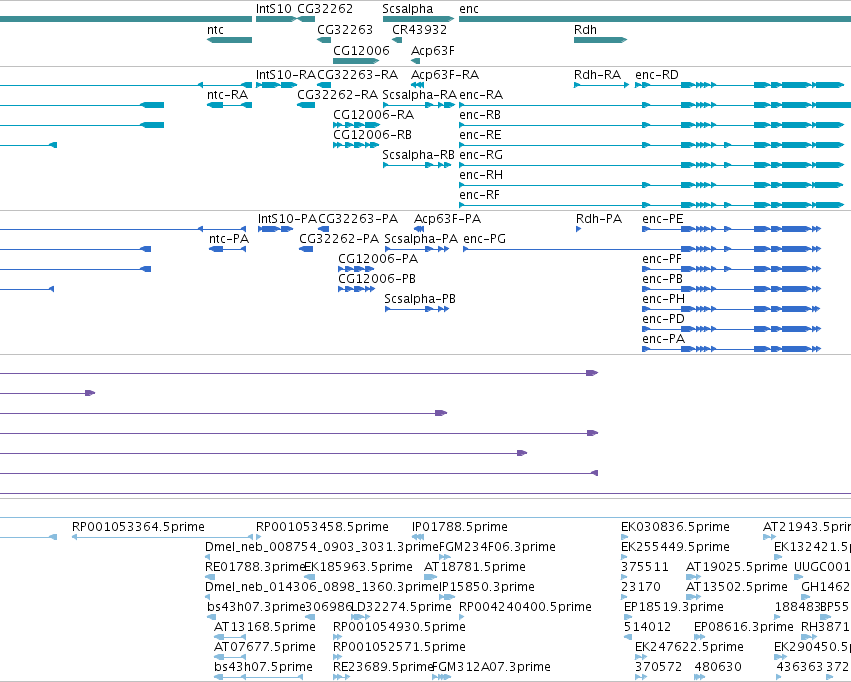851x682 pixels.
Task: Click the EK030836.5prime EST label
Action: click(675, 527)
